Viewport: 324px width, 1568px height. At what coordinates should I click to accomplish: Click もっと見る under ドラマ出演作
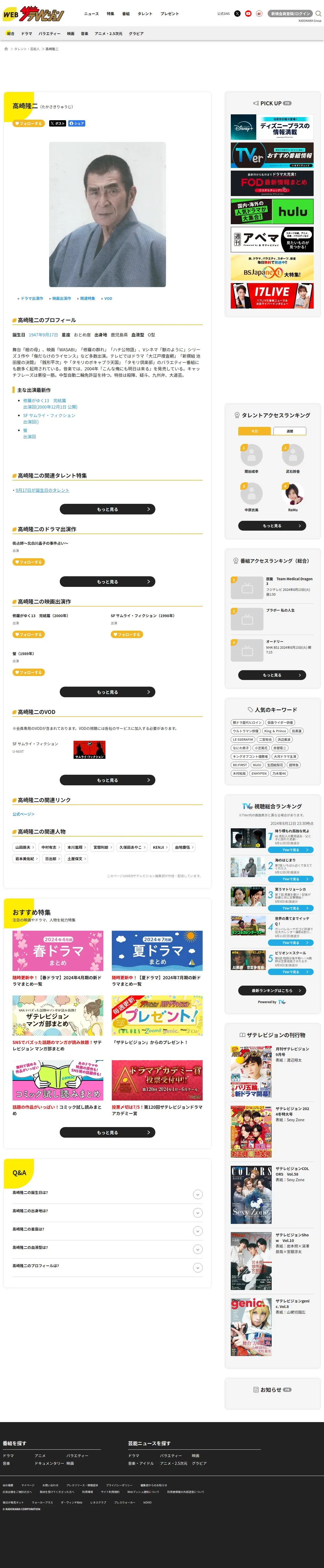[x=107, y=581]
